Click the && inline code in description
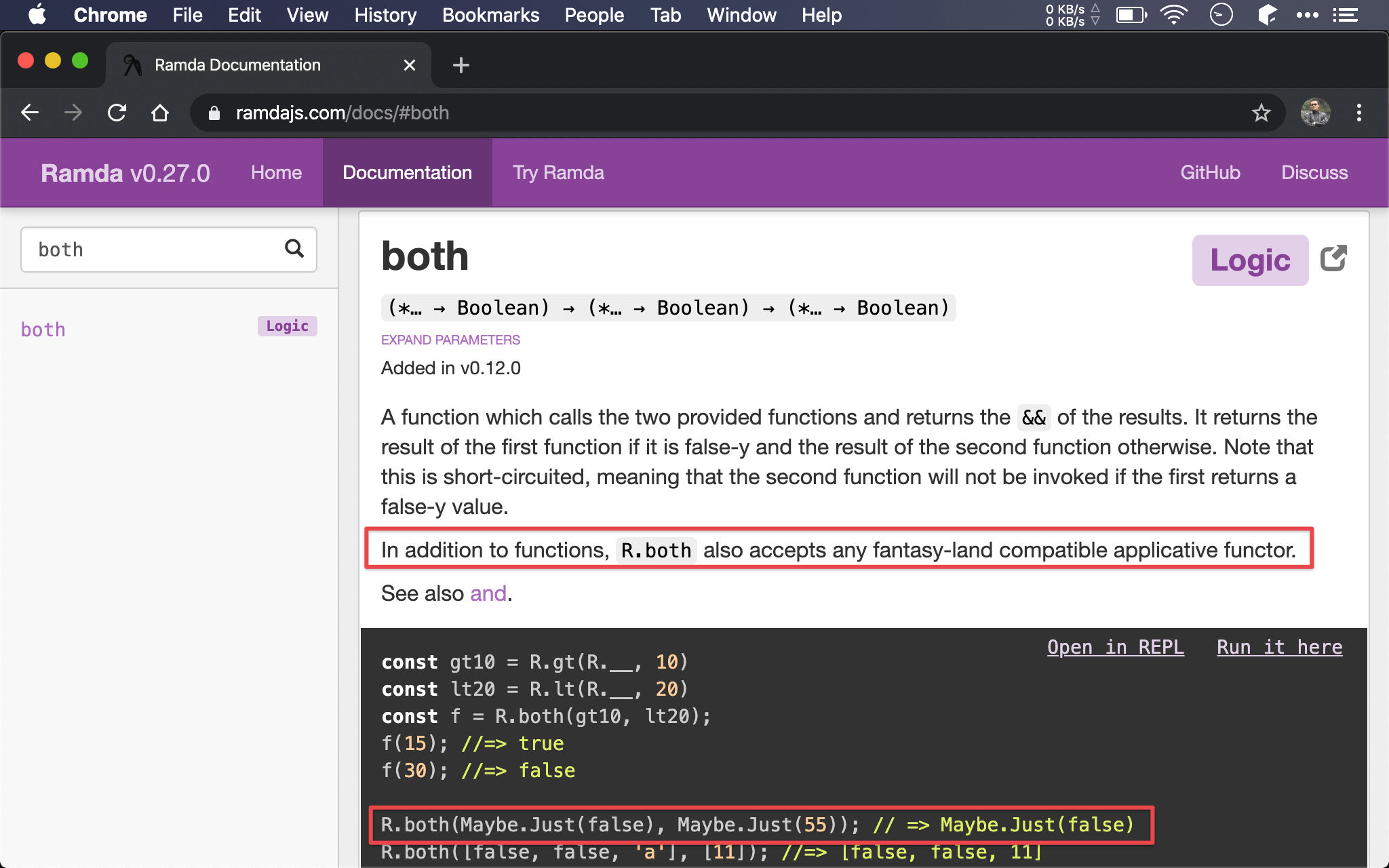The image size is (1389, 868). [1034, 417]
